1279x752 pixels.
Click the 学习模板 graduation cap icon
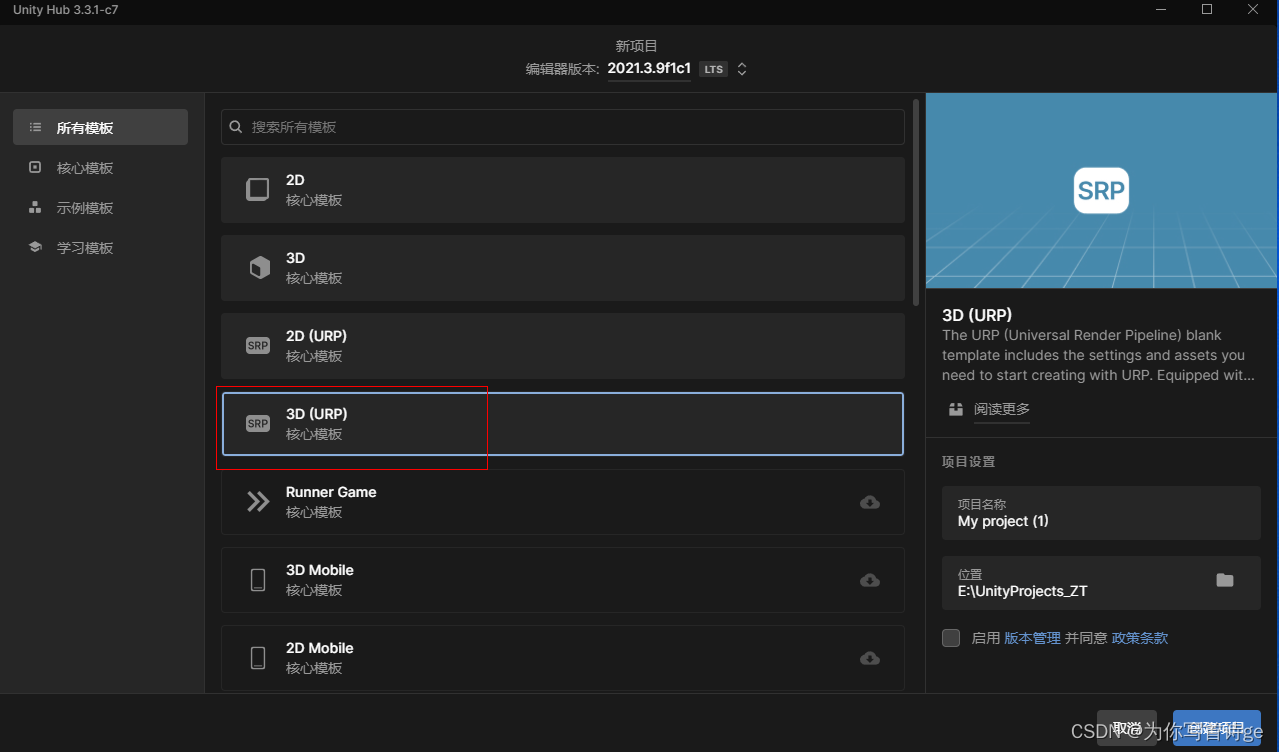point(35,247)
